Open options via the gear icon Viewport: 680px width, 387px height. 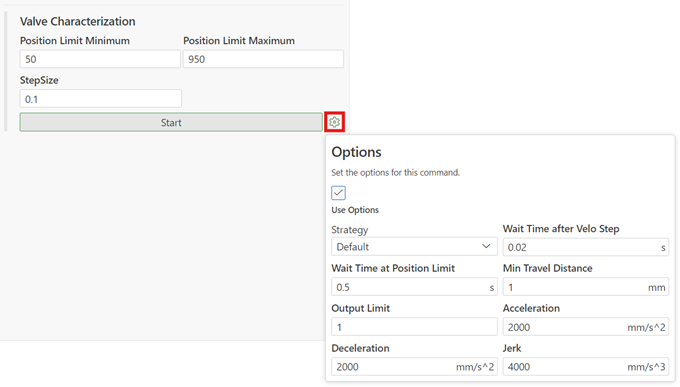point(334,122)
